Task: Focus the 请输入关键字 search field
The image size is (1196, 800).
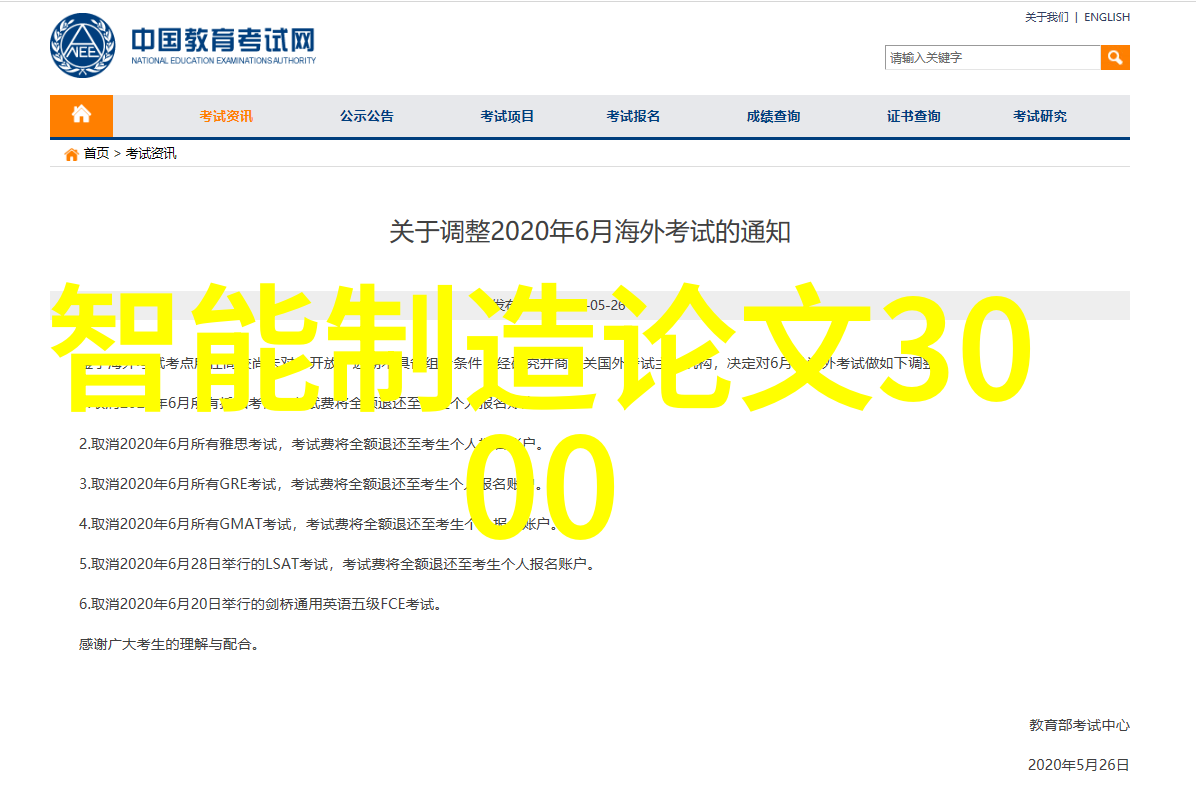Action: pyautogui.click(x=992, y=57)
